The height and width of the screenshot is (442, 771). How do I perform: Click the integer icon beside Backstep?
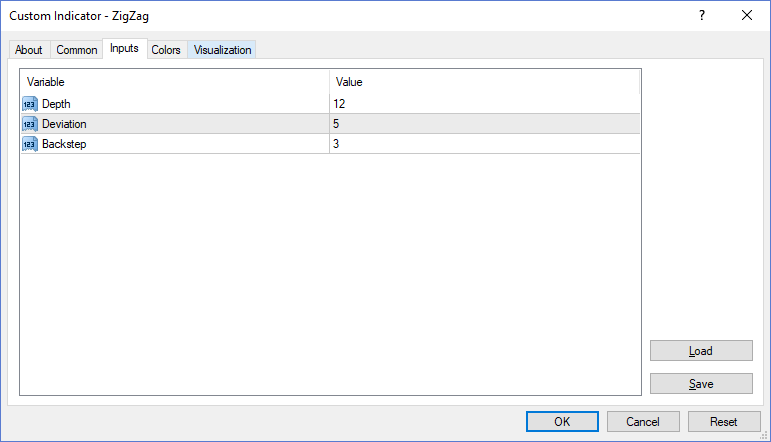[30, 144]
